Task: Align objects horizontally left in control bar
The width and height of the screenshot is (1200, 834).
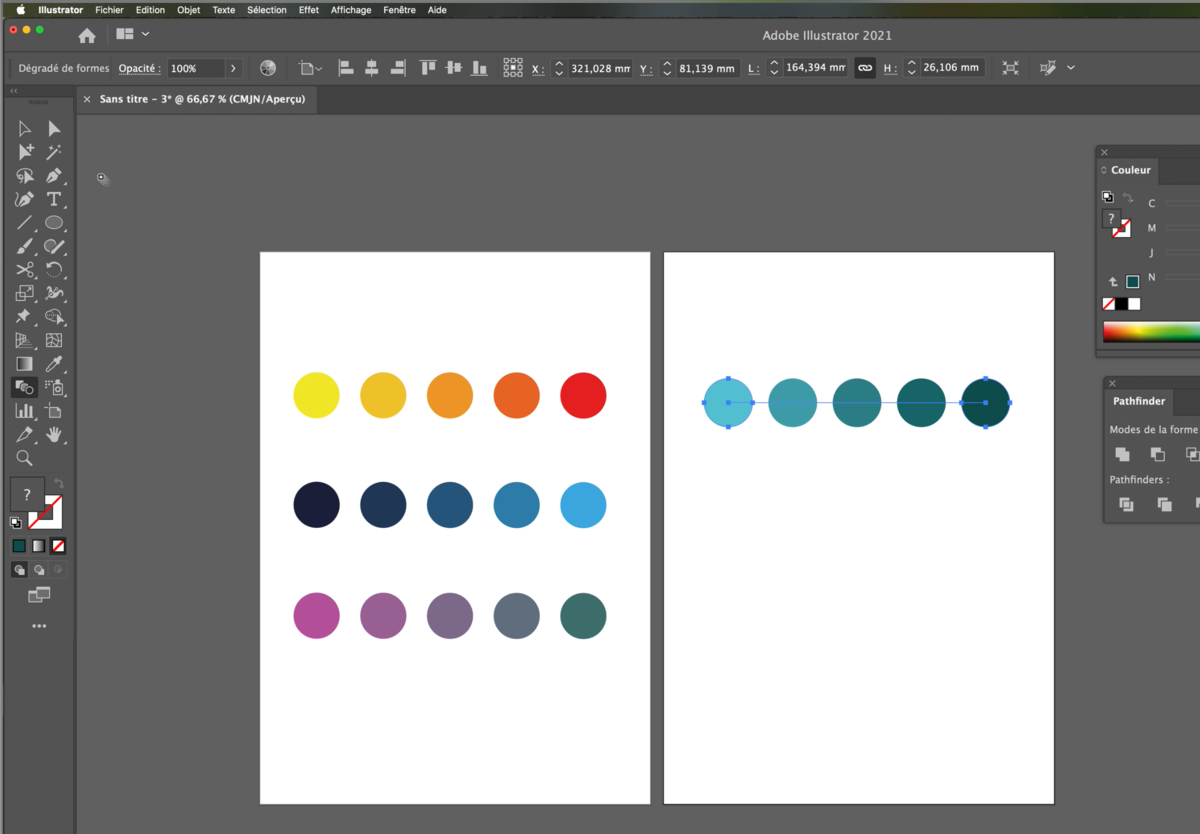Action: pos(346,68)
